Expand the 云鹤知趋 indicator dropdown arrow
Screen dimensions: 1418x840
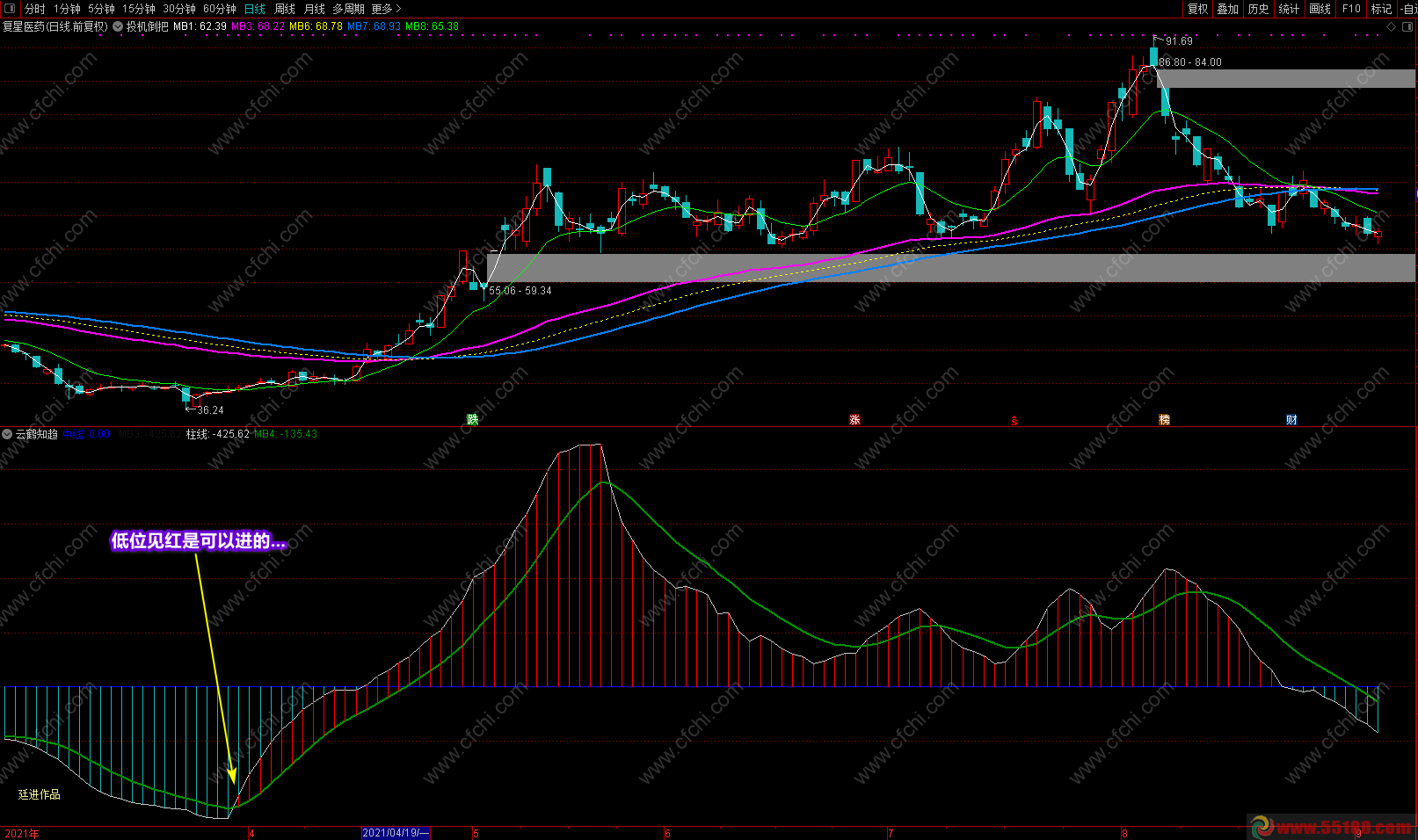click(8, 434)
